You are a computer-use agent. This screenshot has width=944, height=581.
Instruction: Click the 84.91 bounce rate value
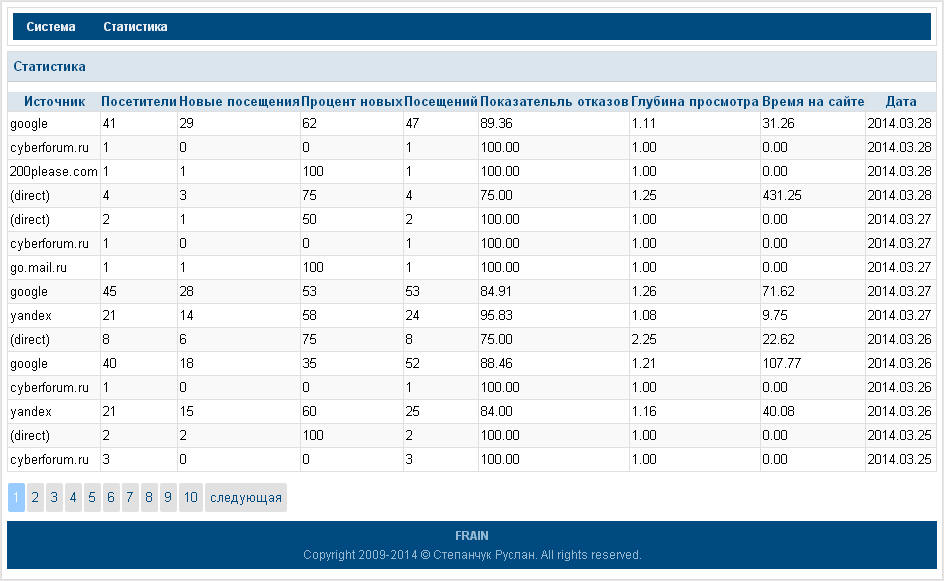tap(496, 291)
